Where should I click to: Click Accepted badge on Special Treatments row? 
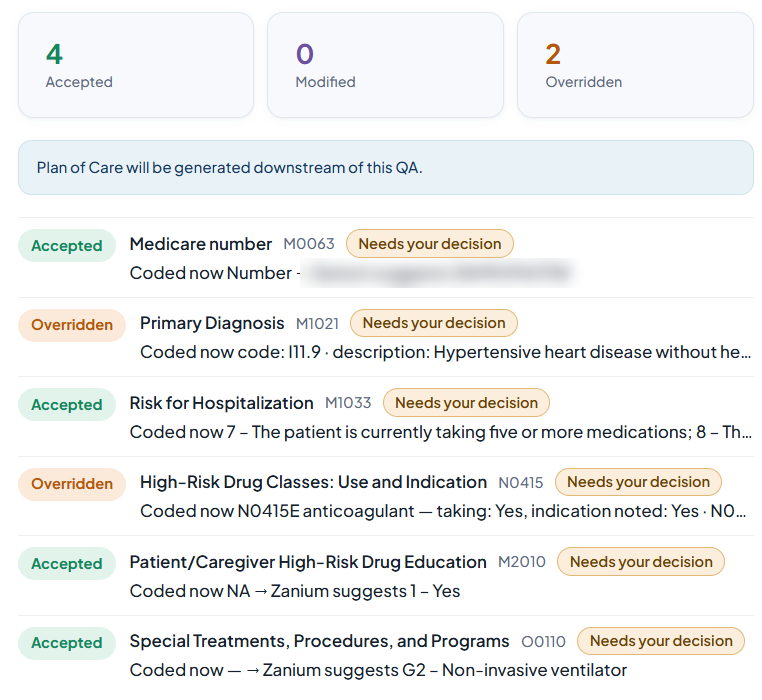(x=67, y=643)
